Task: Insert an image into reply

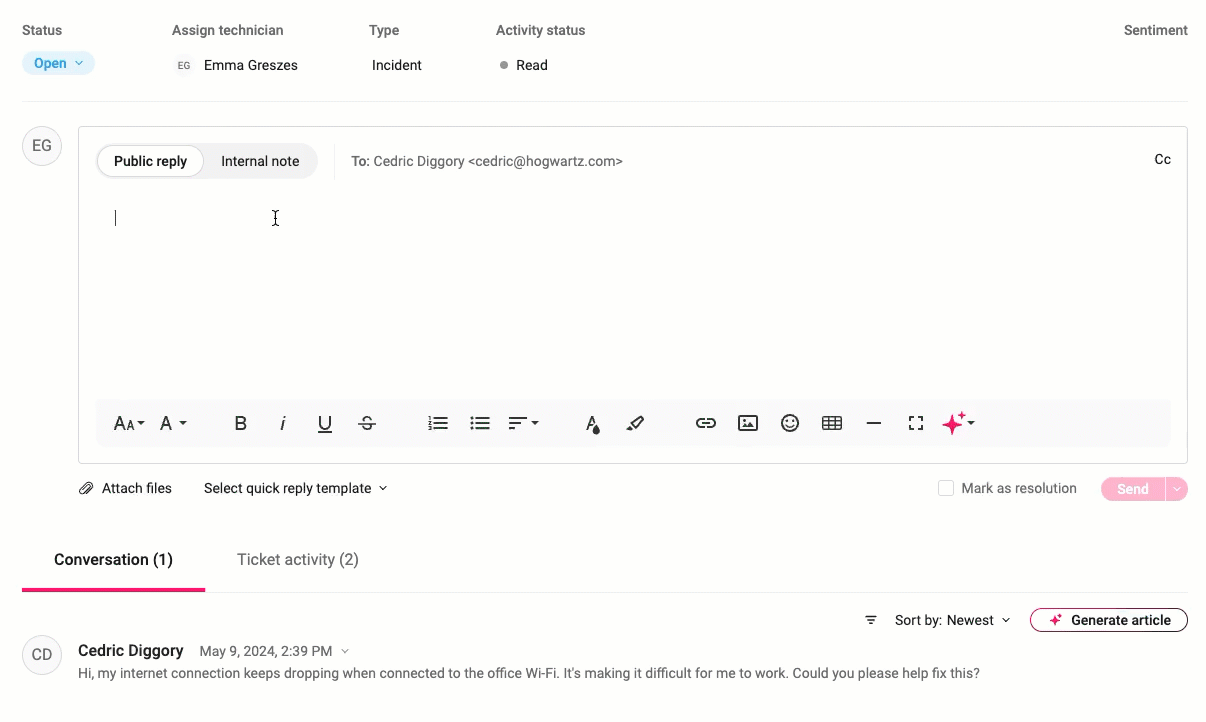Action: tap(748, 424)
